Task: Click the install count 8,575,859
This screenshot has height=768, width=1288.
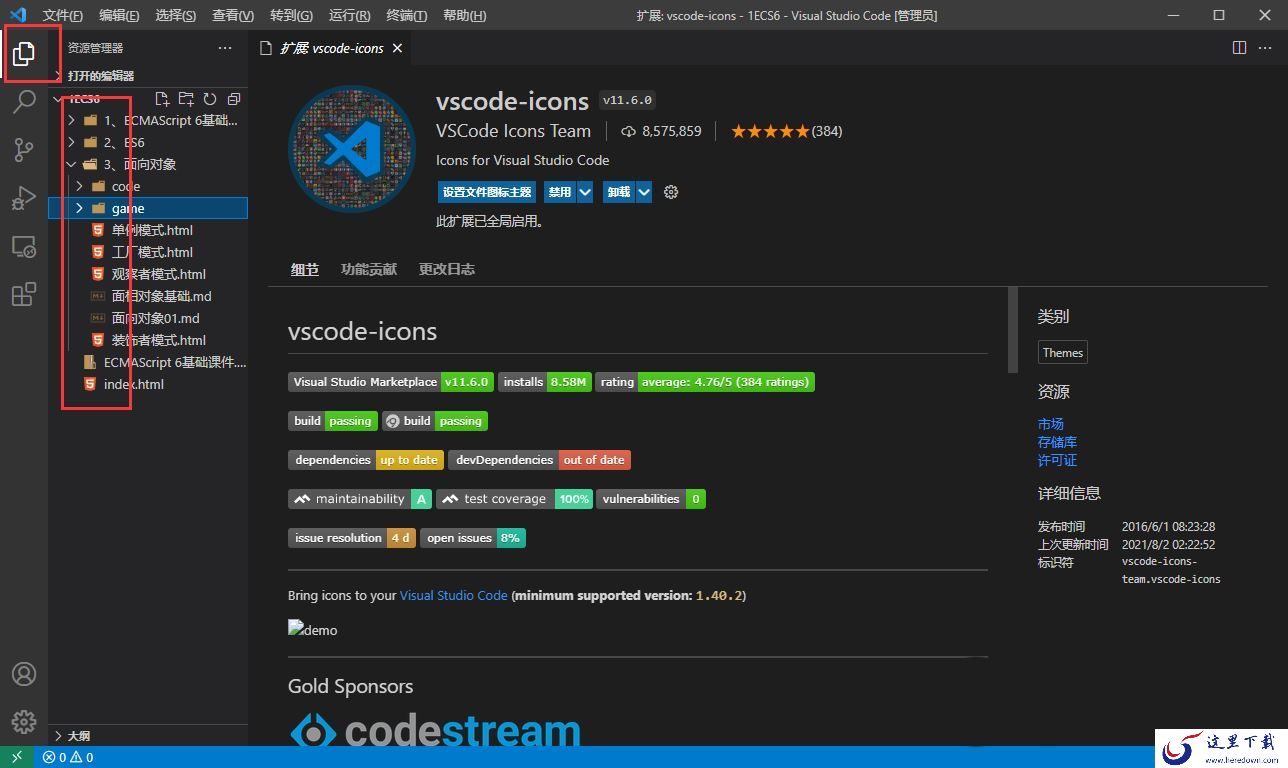Action: (661, 131)
